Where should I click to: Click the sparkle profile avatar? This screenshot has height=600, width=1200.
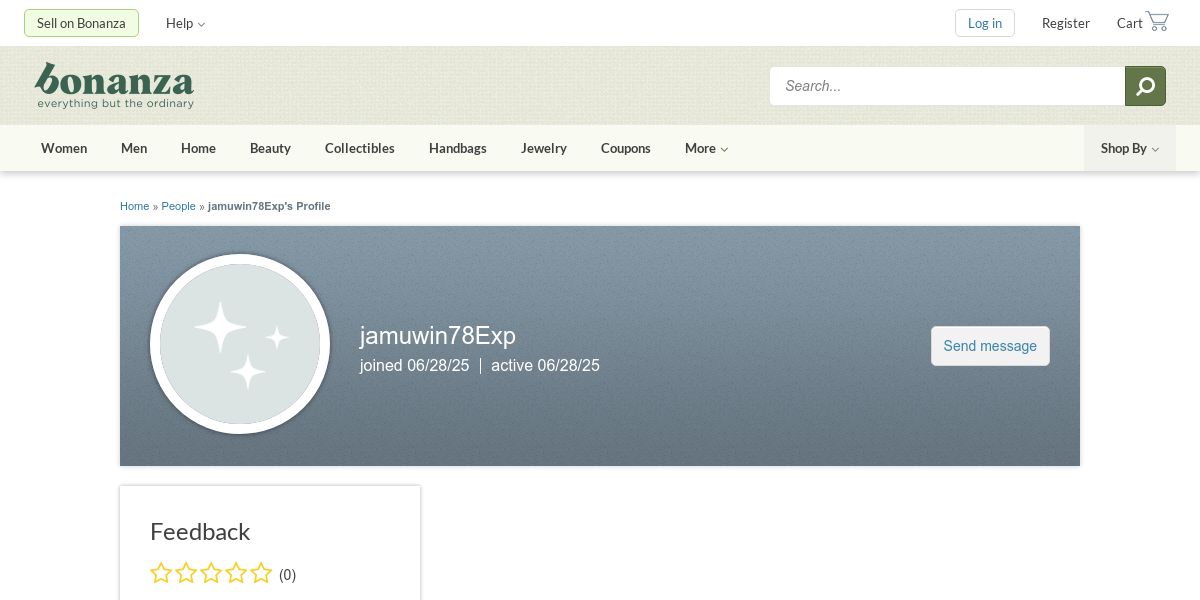(x=240, y=344)
